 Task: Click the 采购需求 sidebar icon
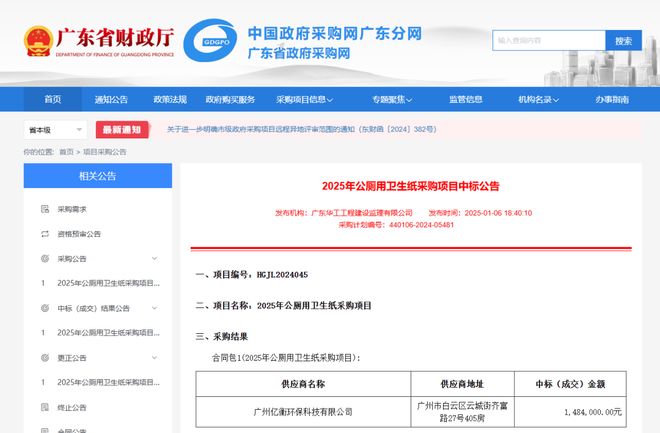coord(45,209)
